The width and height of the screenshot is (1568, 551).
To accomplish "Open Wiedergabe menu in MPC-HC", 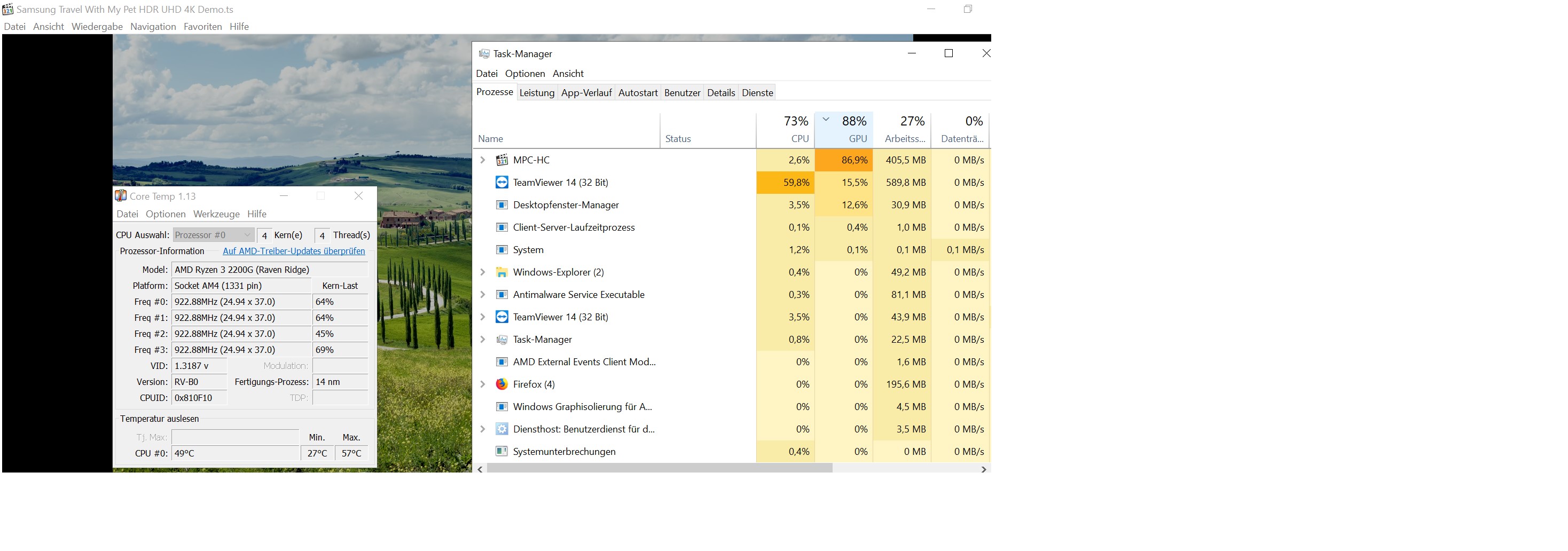I will 97,27.
